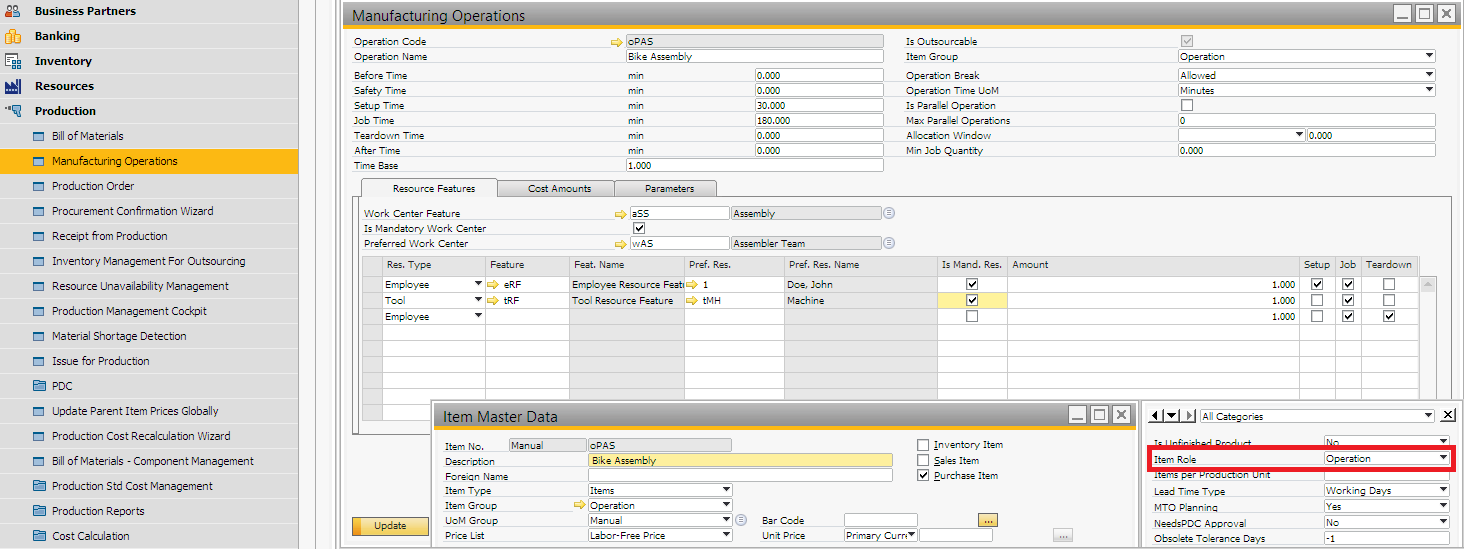1464x549 pixels.
Task: Click the Operation Name input field
Action: 754,57
